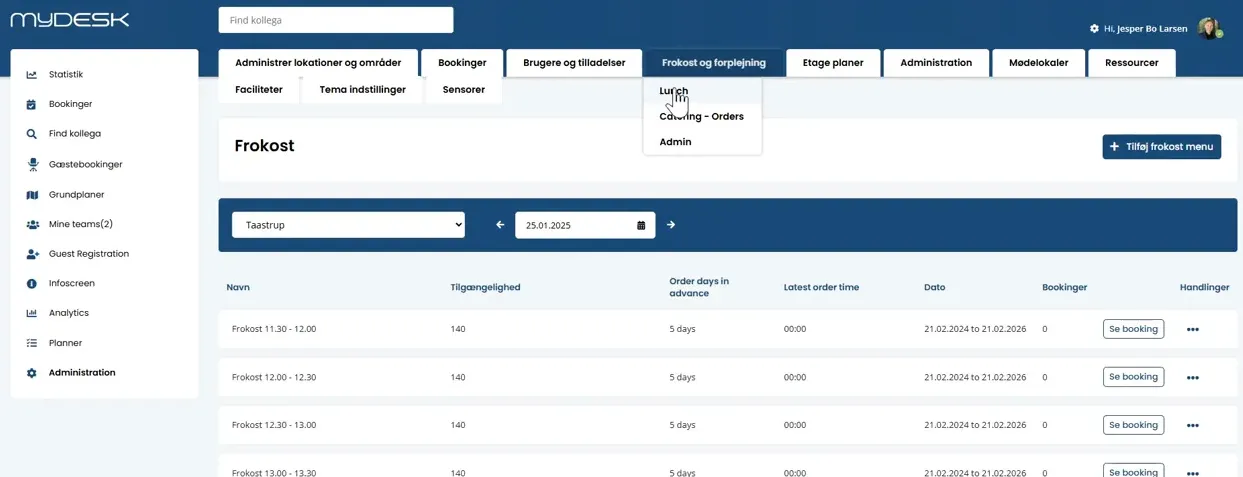Click Se booking for Frokost 13.00 - 13.30

[1133, 471]
